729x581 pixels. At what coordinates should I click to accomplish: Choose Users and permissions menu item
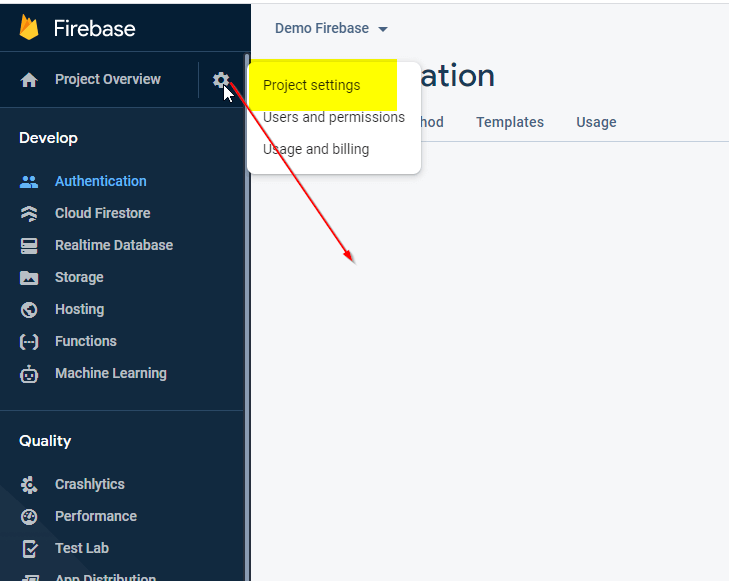[x=334, y=117]
